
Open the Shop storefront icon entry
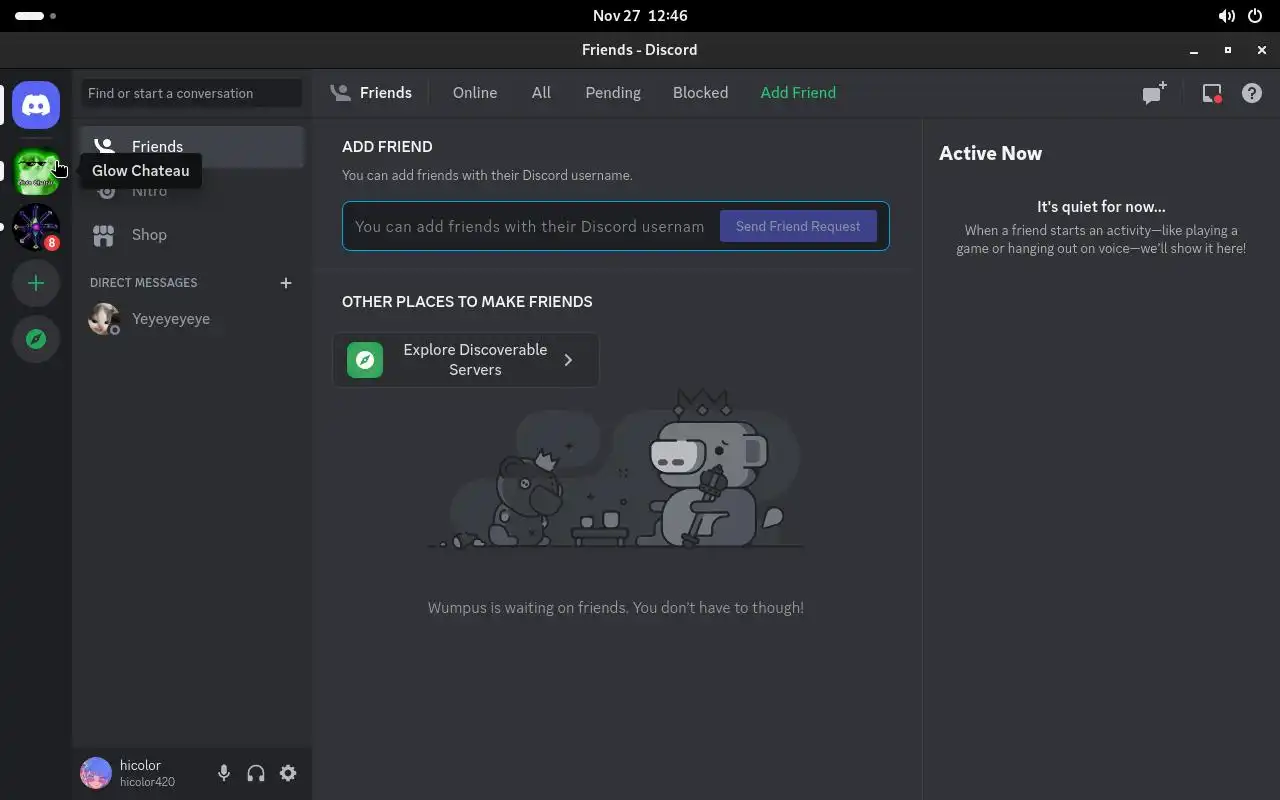tap(192, 235)
